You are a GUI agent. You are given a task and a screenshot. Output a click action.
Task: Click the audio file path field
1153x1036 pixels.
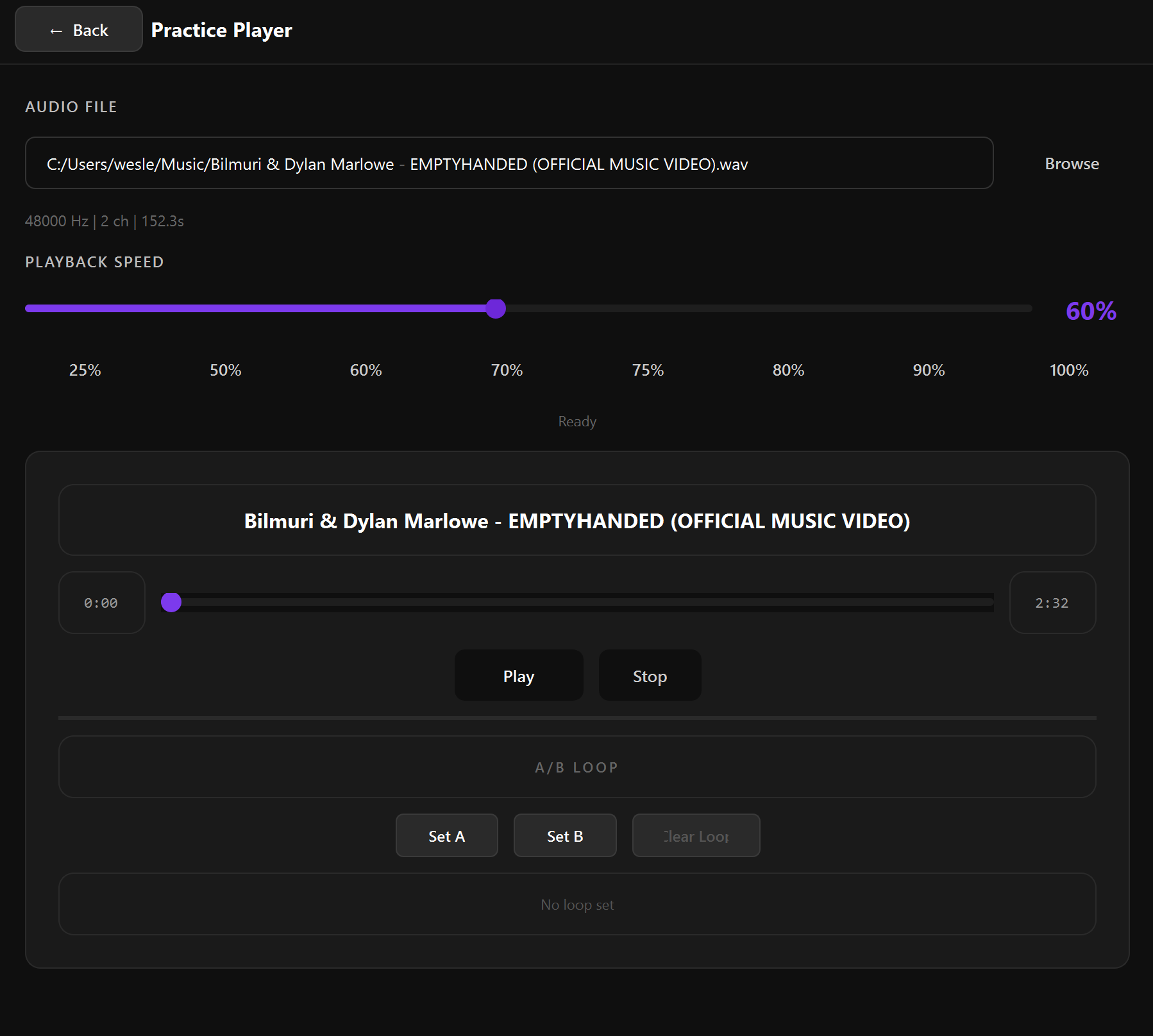[x=509, y=163]
